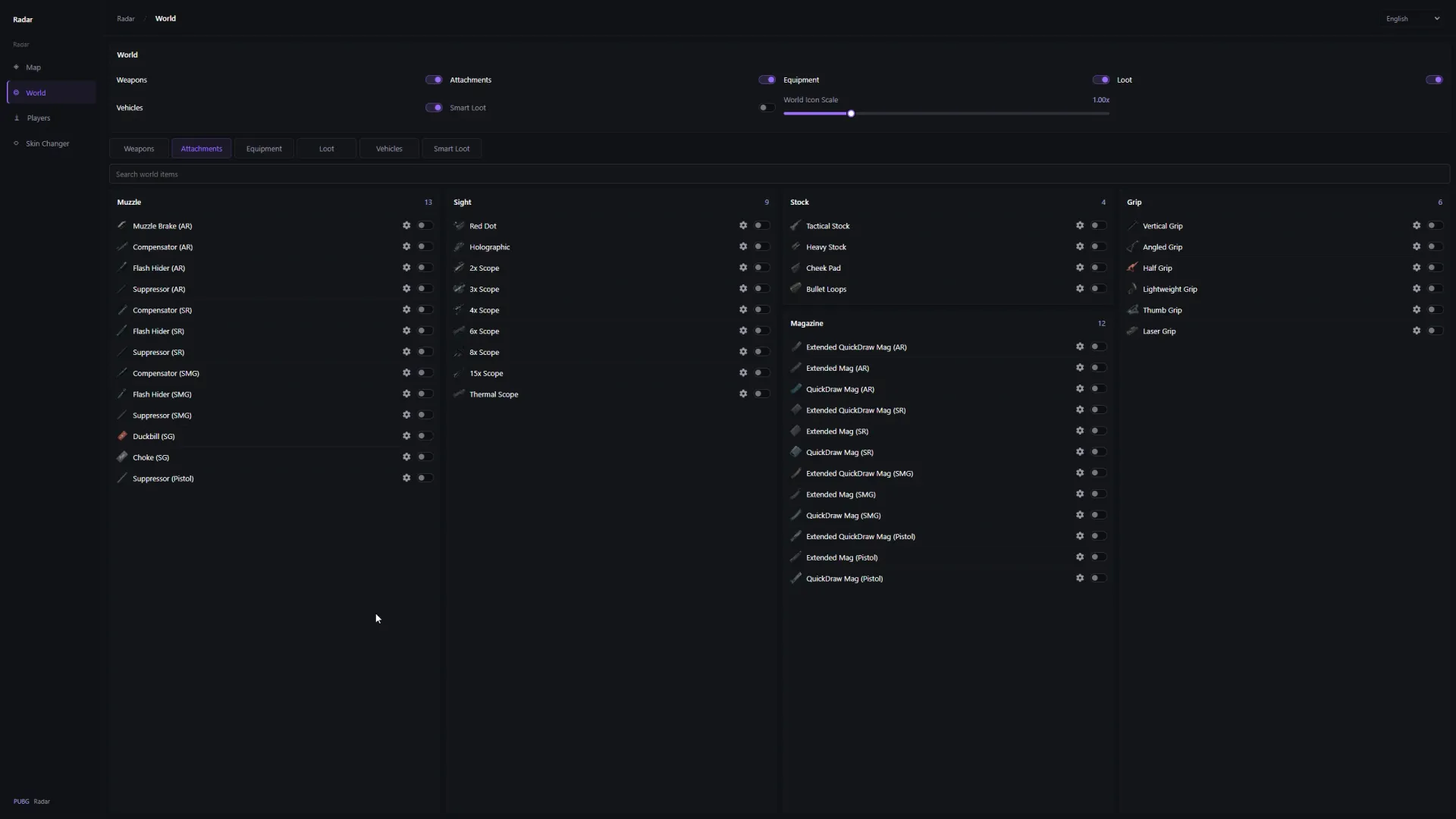This screenshot has height=819, width=1456.
Task: Switch to the Smart Loot tab
Action: point(451,149)
